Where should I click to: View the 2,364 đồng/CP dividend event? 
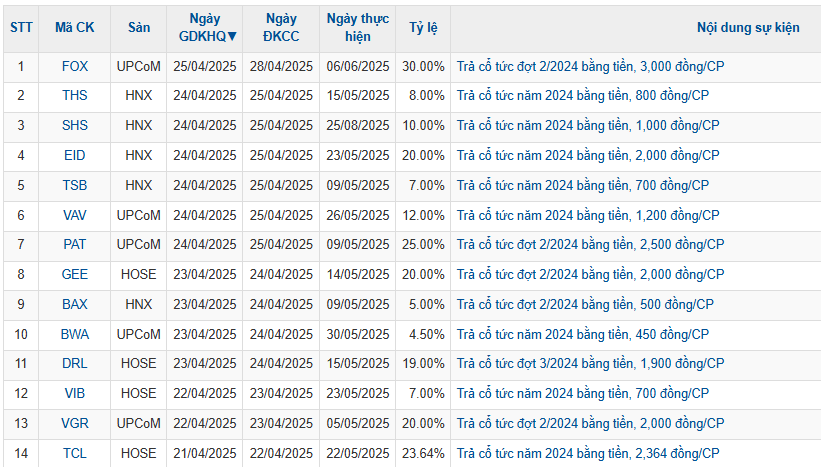(587, 454)
